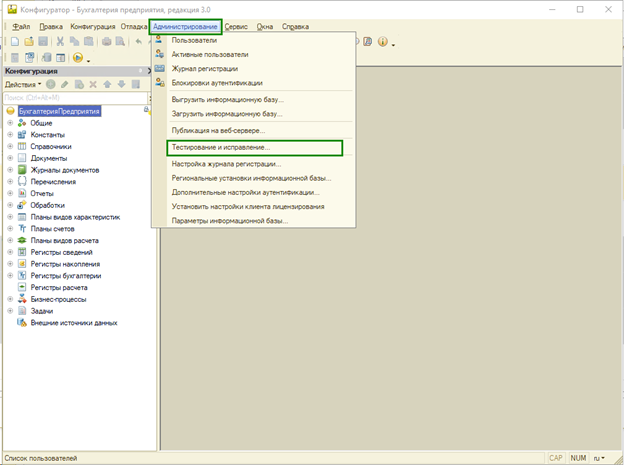This screenshot has width=624, height=465.
Task: Open the Файл menu
Action: point(21,27)
